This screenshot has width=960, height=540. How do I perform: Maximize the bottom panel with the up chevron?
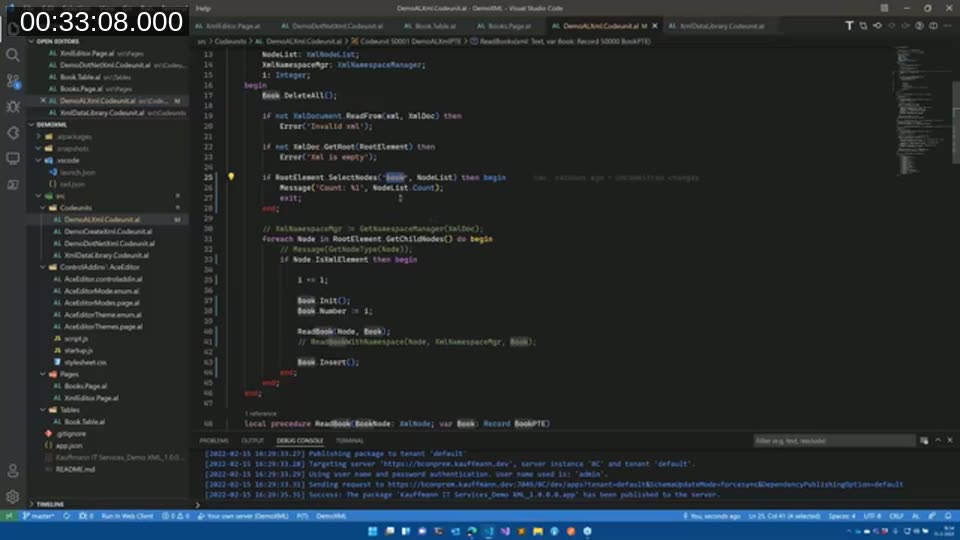938,440
